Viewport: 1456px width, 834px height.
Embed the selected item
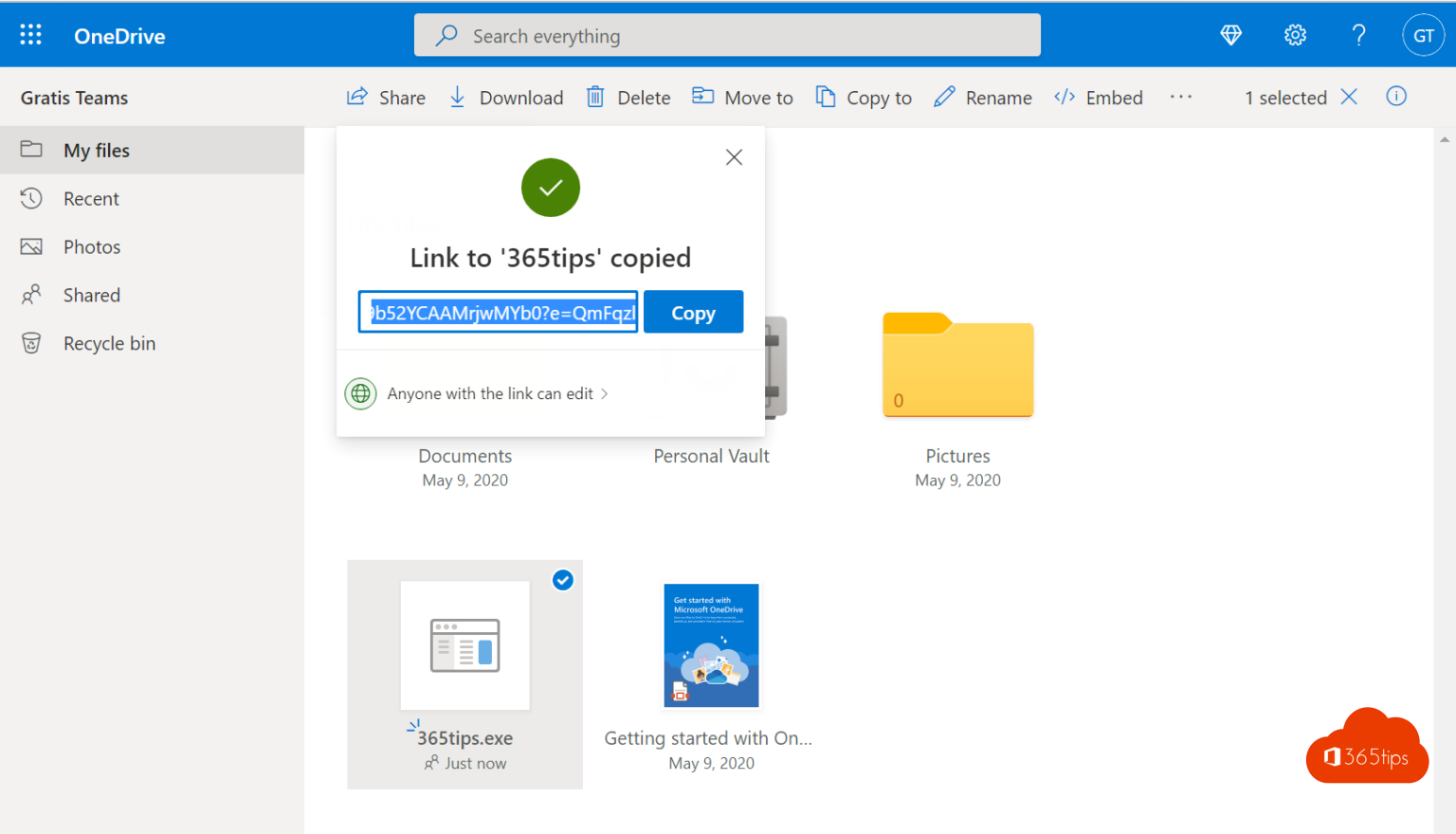[x=1098, y=97]
